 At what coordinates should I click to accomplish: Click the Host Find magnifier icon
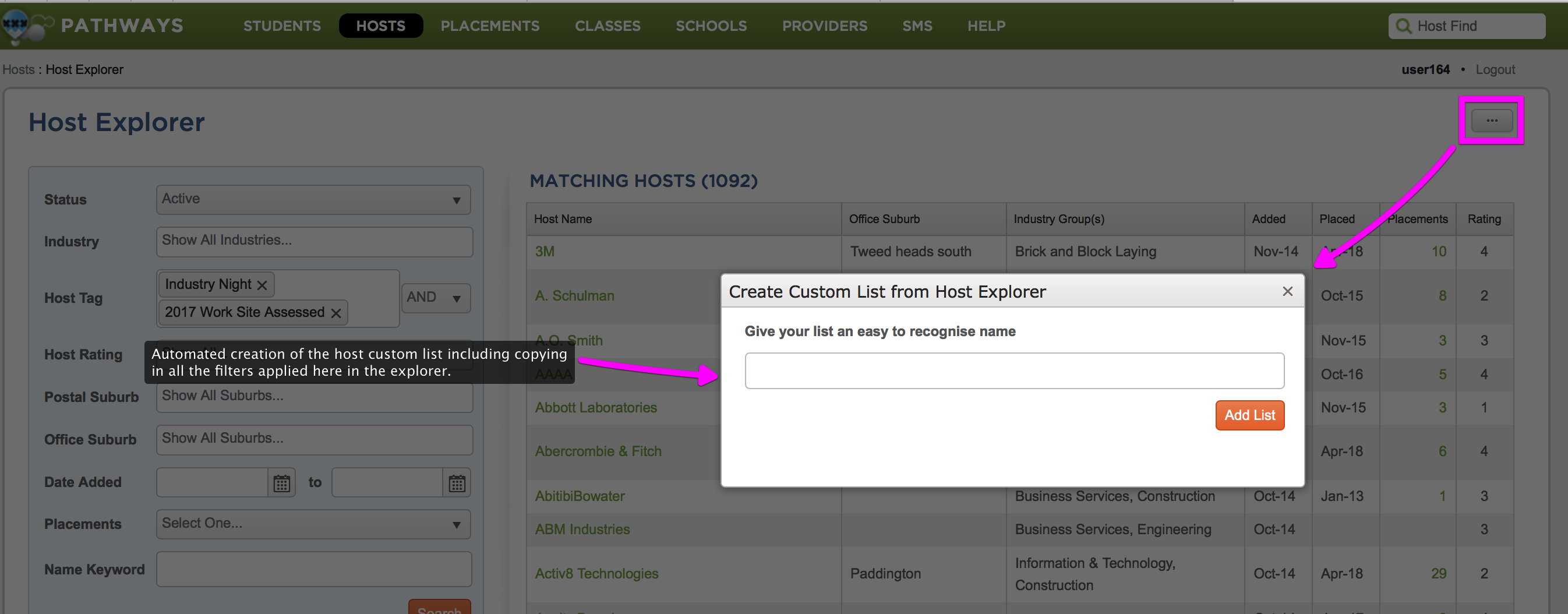(x=1404, y=26)
